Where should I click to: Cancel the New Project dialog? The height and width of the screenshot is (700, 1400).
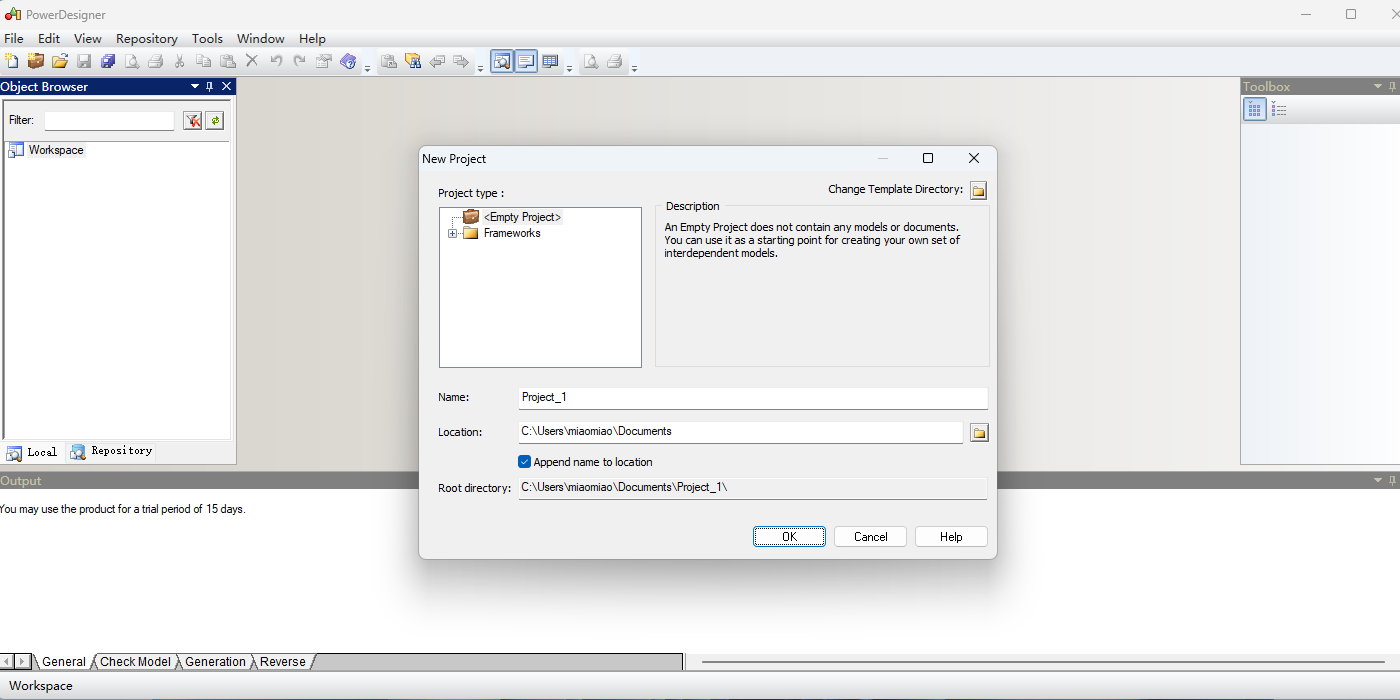870,537
